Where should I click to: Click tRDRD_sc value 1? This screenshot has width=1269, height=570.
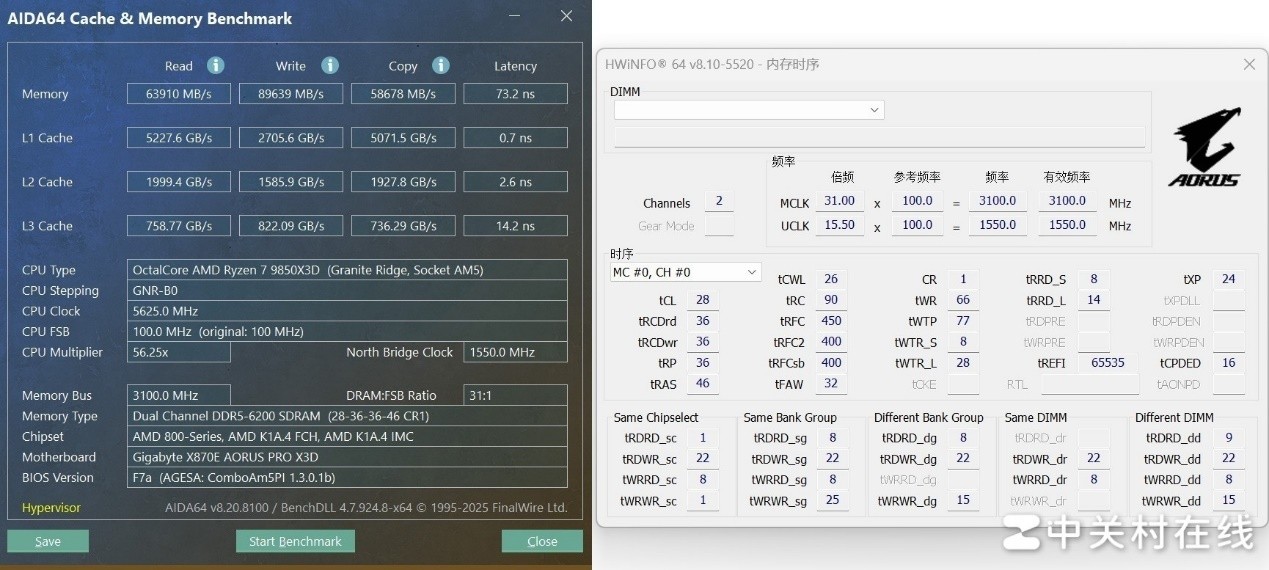703,438
